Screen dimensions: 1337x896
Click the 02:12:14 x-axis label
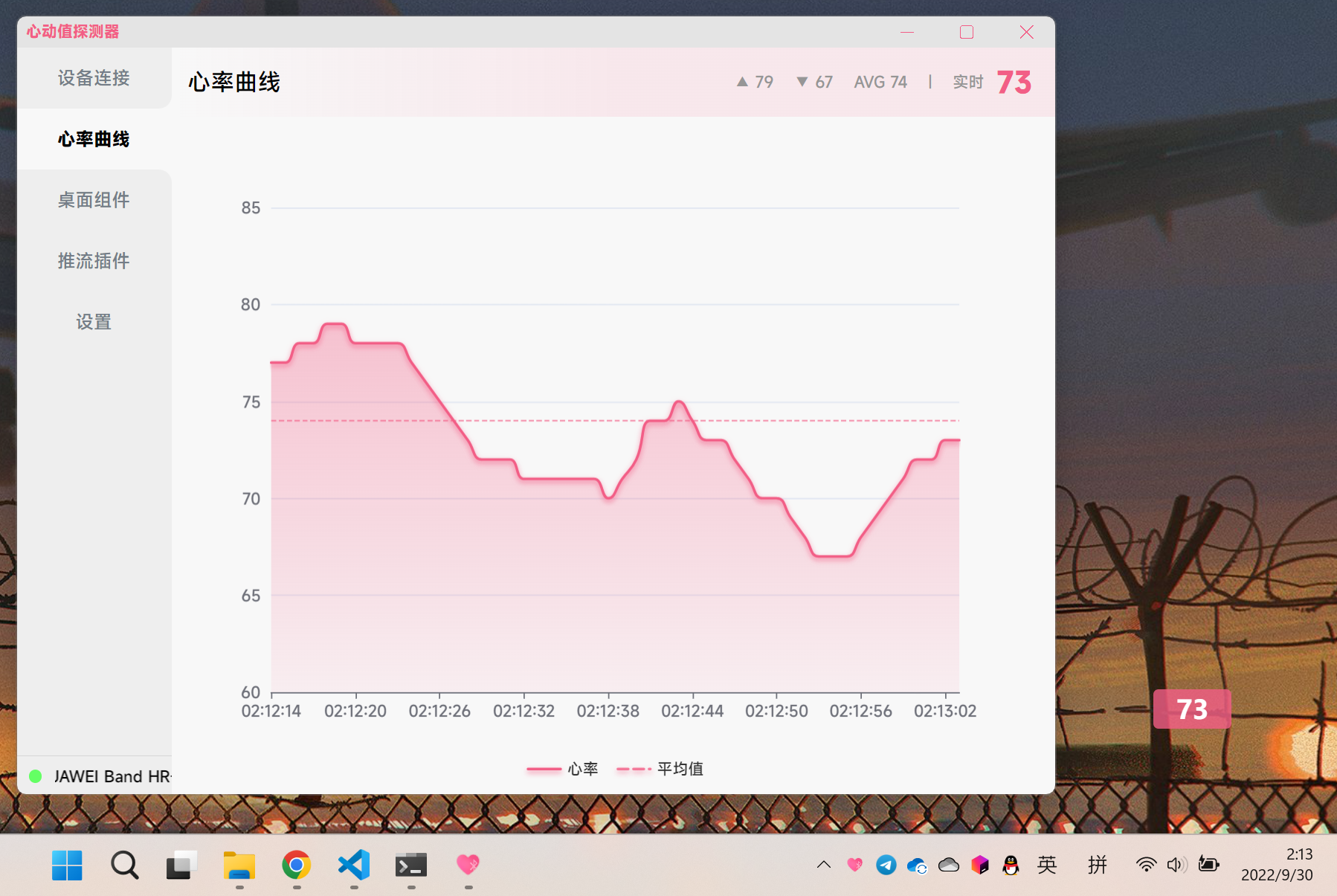[x=271, y=711]
